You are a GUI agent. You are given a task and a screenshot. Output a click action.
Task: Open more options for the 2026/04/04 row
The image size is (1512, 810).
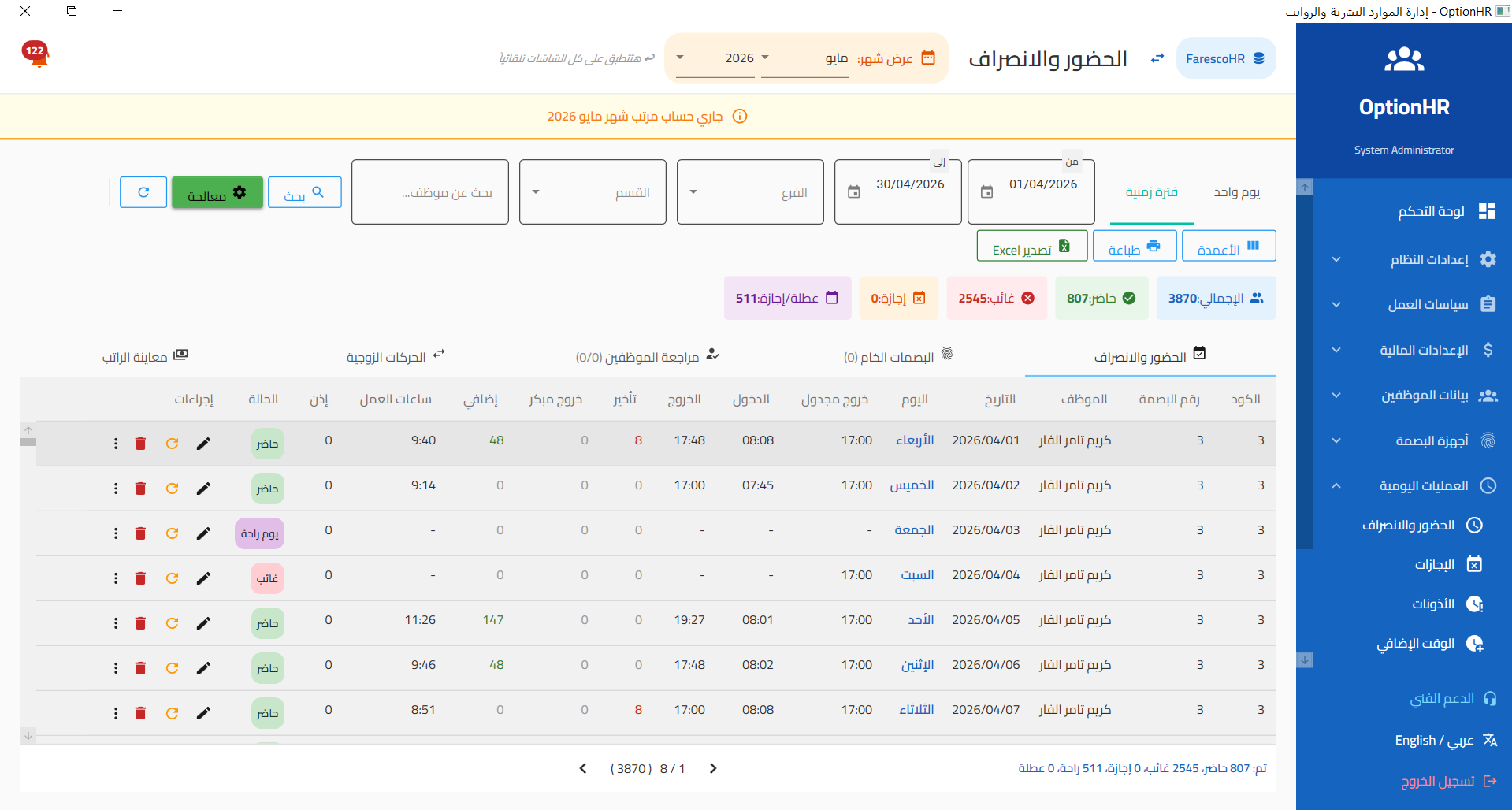tap(116, 578)
